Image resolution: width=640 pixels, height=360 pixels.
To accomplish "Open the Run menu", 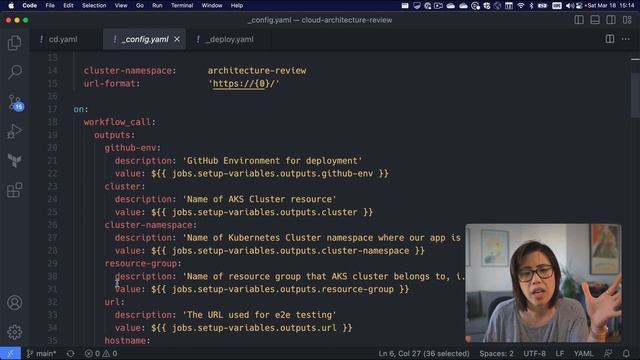I will 157,5.
